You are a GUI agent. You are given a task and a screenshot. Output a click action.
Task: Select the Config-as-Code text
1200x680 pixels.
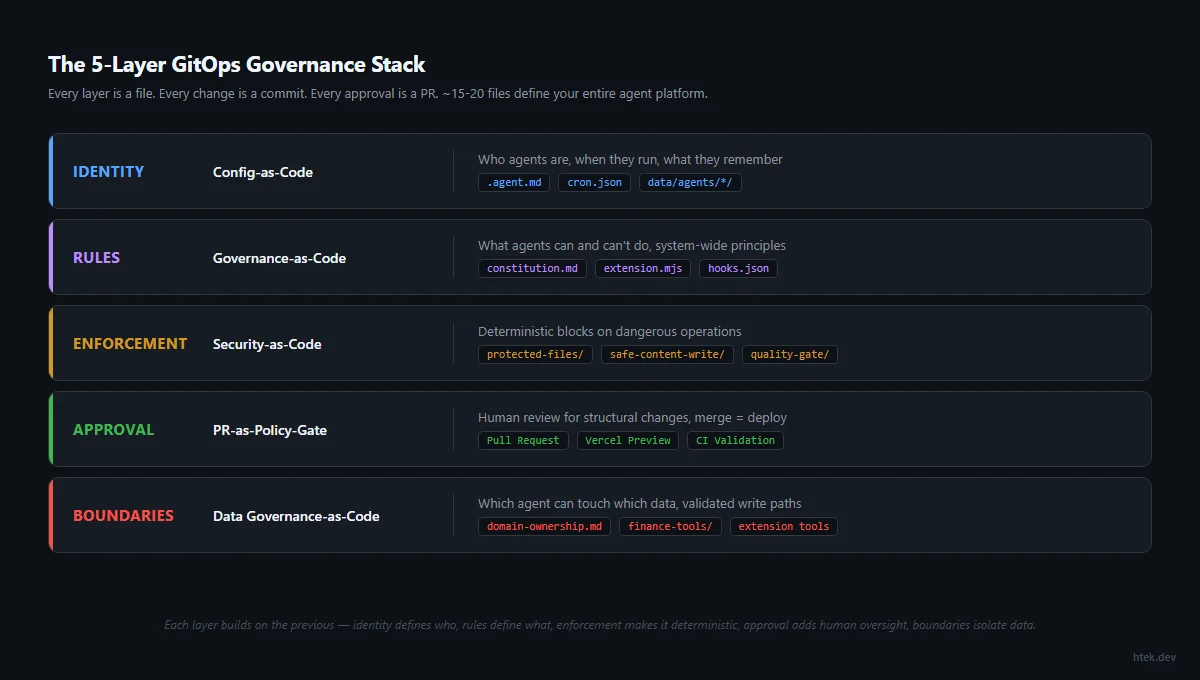tap(263, 172)
